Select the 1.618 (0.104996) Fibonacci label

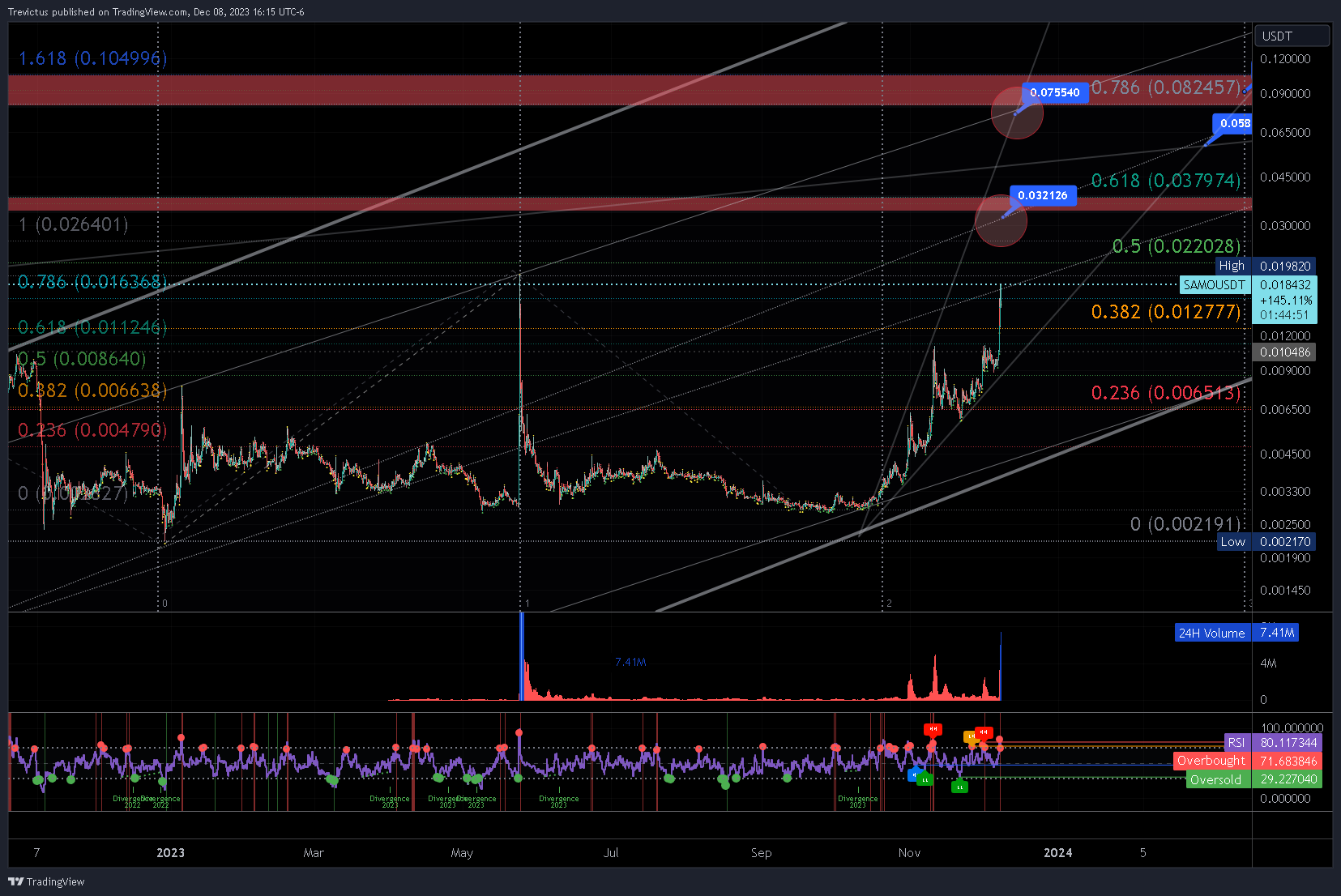click(x=93, y=58)
